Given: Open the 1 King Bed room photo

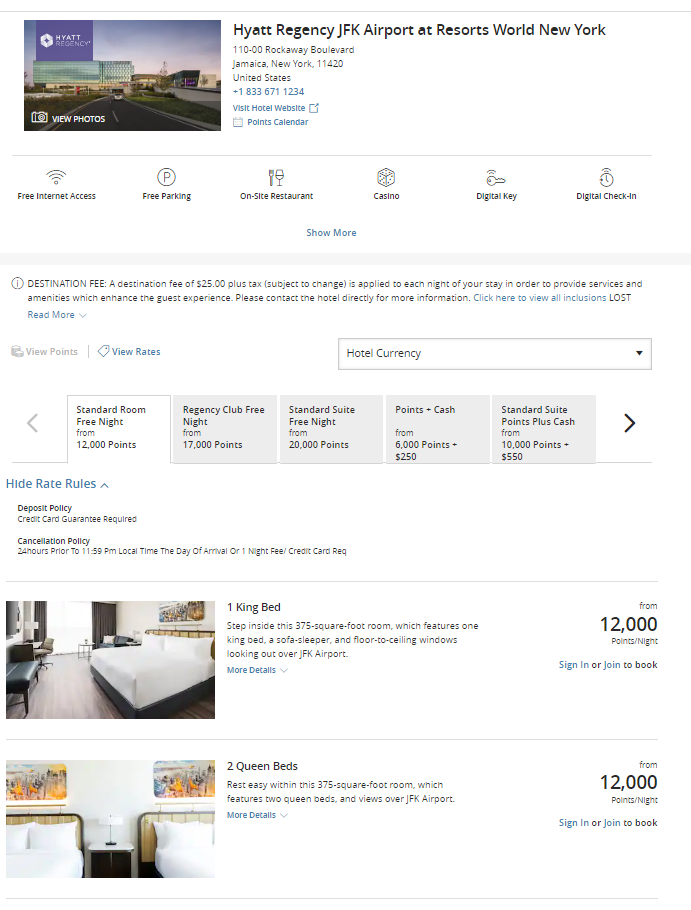Looking at the screenshot, I should [x=110, y=660].
